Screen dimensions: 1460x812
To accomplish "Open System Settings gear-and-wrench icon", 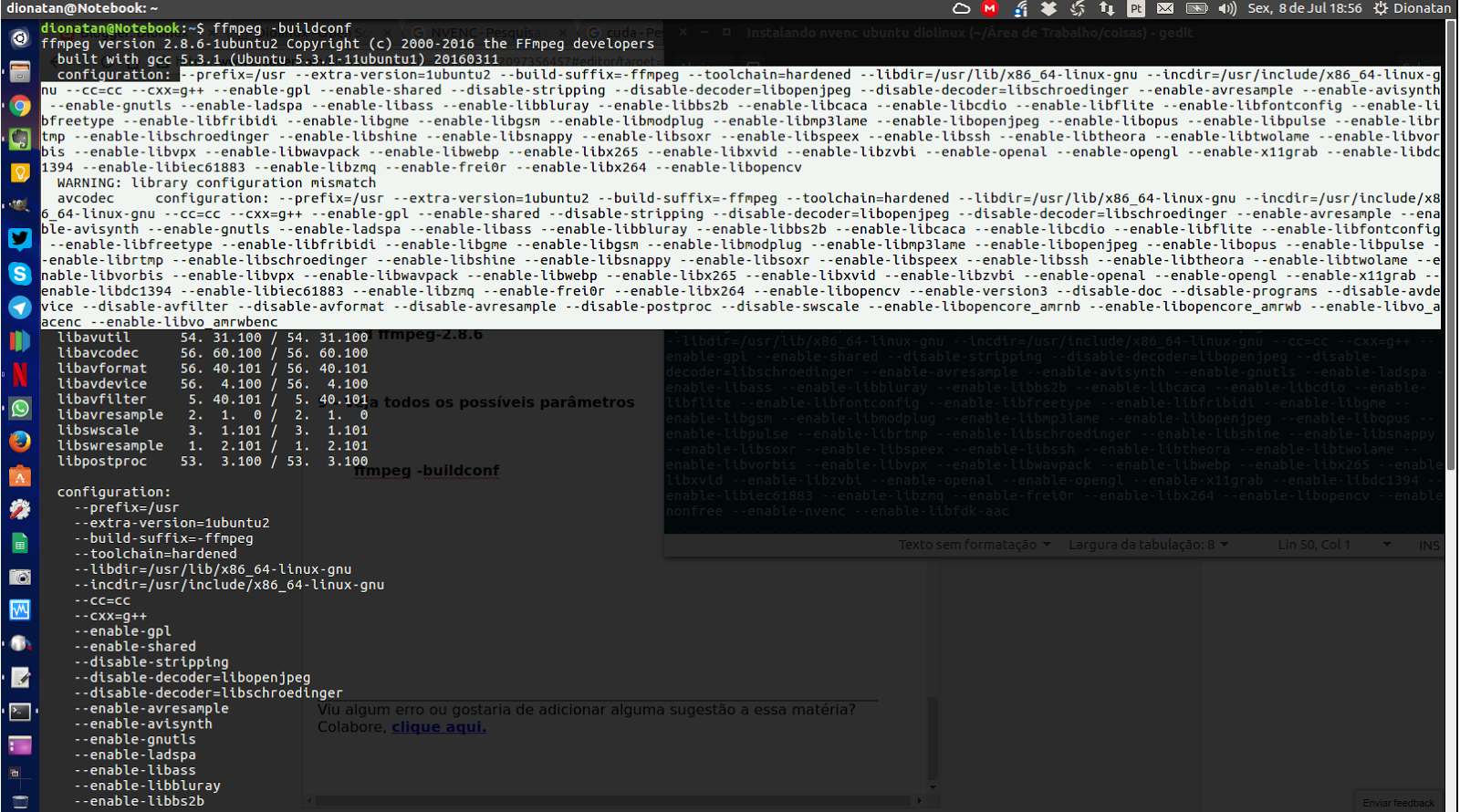I will [19, 509].
